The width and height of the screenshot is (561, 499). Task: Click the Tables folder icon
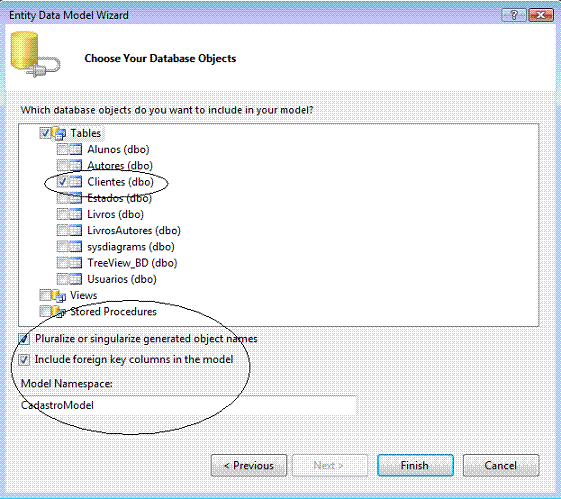pyautogui.click(x=59, y=133)
